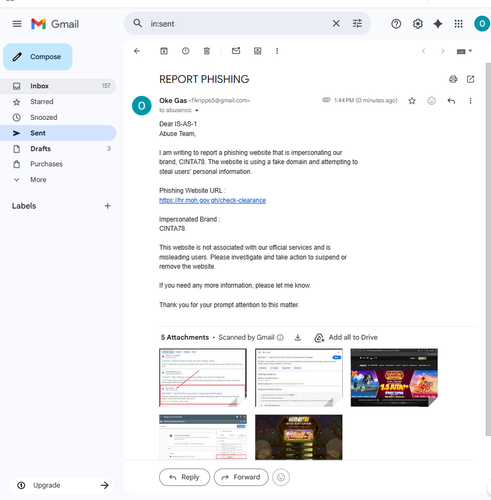Click the search magnifier icon

pos(138,23)
